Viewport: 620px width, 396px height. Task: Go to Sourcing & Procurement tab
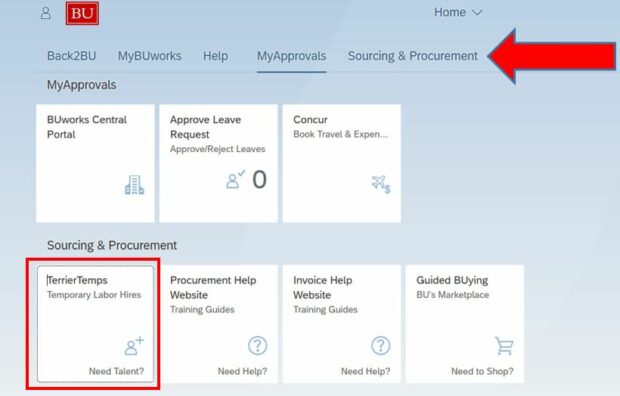(x=413, y=56)
